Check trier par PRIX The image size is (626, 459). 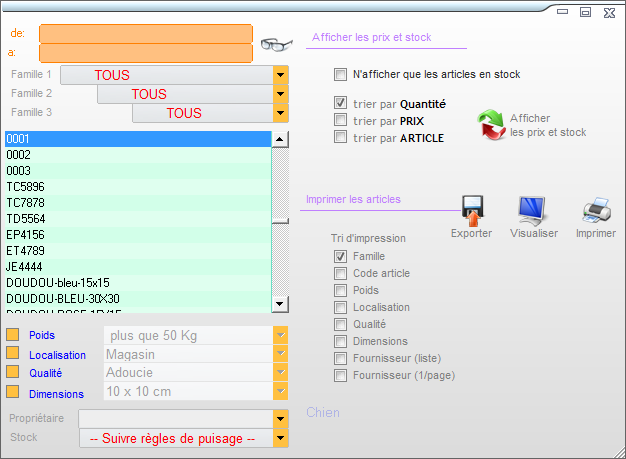point(341,120)
